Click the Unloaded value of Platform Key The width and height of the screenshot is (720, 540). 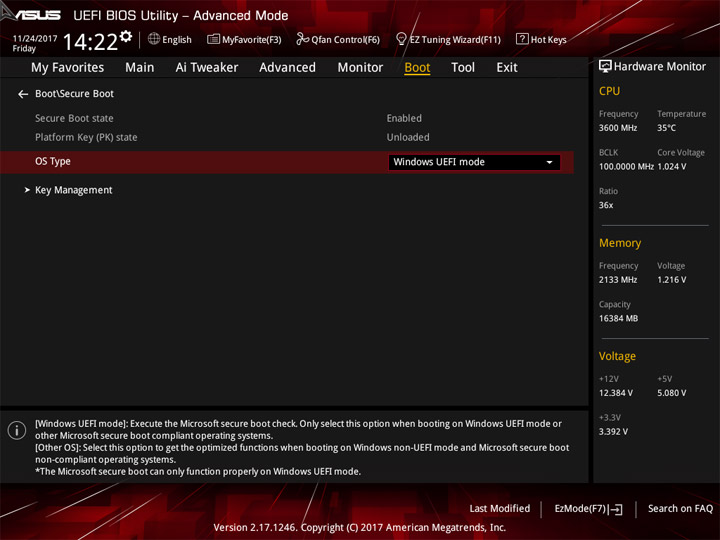tap(408, 137)
